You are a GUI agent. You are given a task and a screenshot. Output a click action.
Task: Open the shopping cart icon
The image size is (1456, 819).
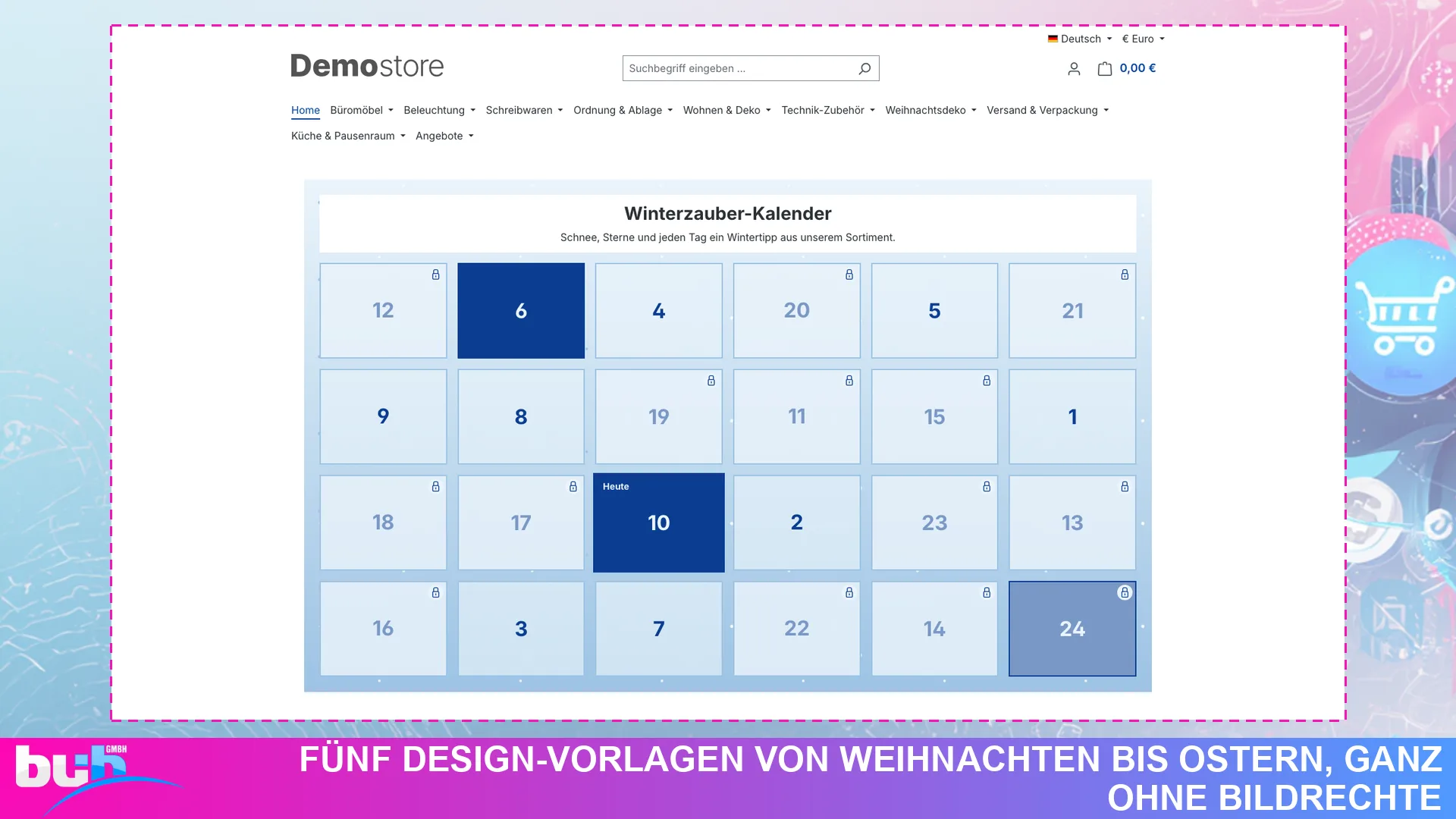pos(1105,69)
